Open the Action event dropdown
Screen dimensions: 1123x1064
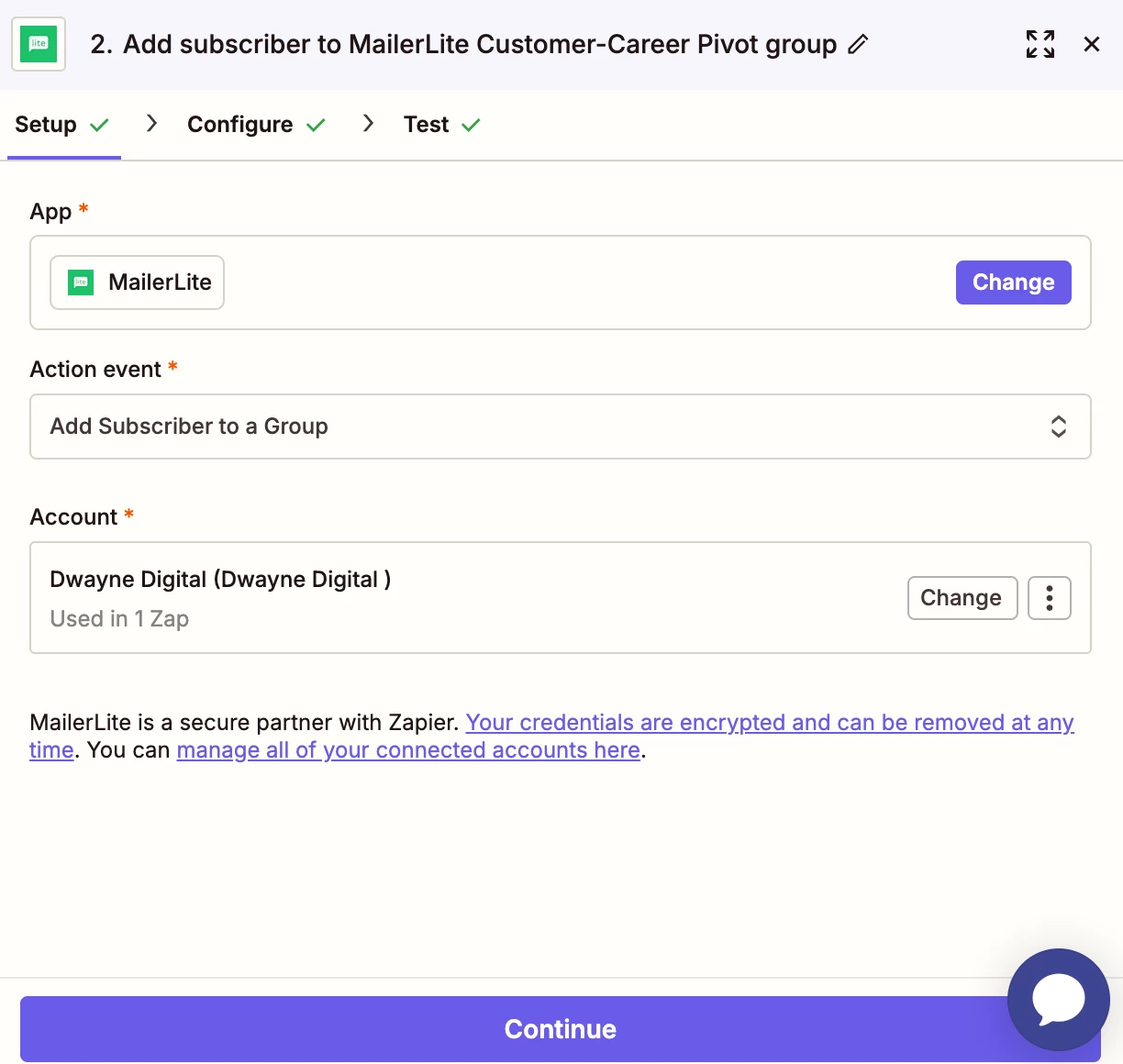pyautogui.click(x=561, y=427)
